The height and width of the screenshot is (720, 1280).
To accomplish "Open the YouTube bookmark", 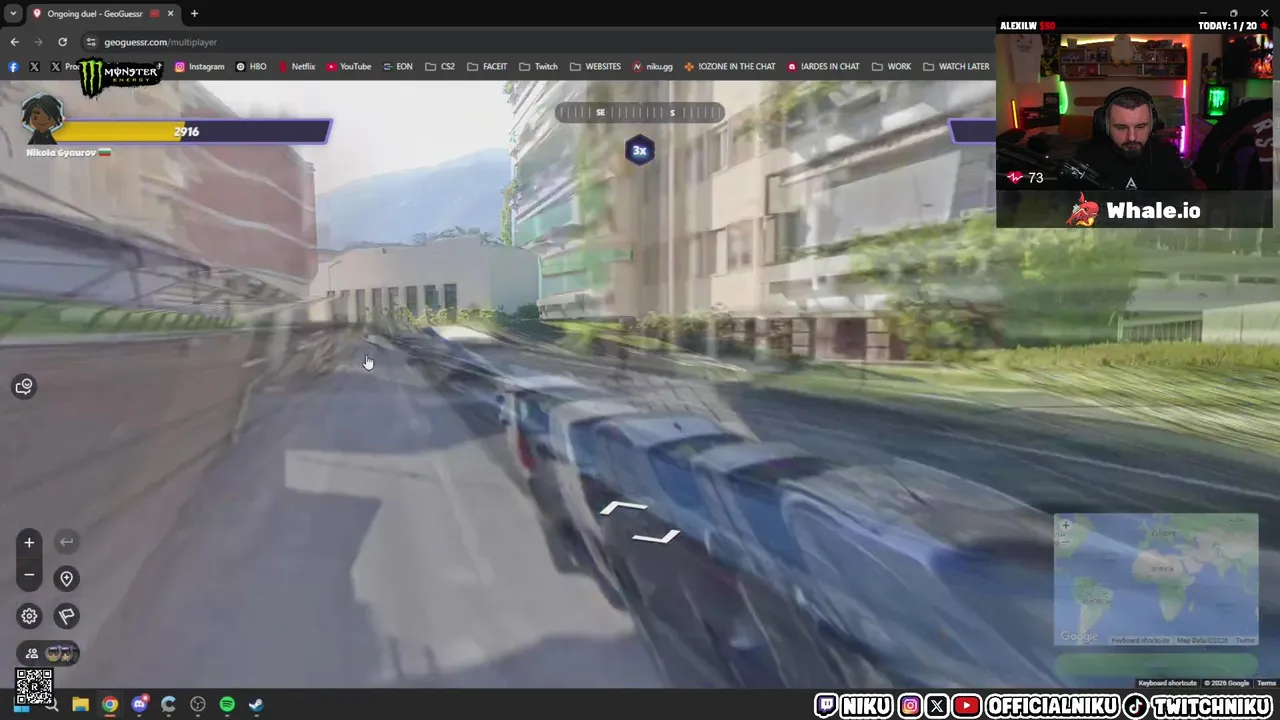I will pos(348,67).
